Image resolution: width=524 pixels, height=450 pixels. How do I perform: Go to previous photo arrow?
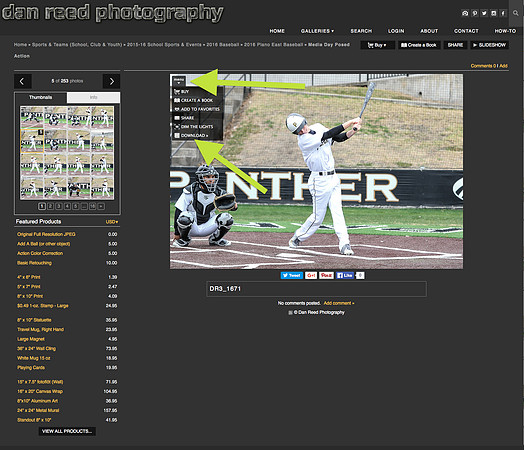click(x=23, y=81)
